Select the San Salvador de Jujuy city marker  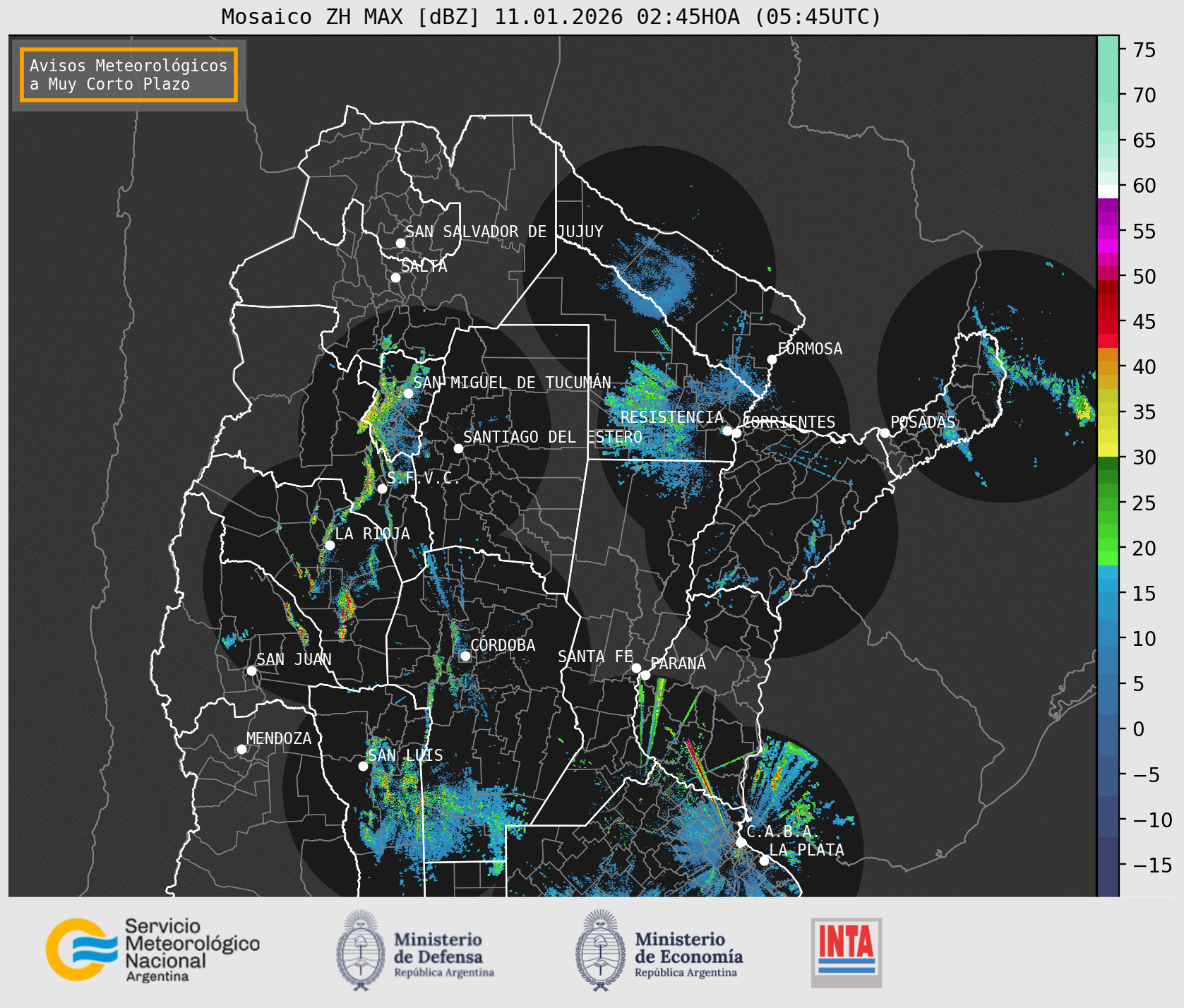400,243
